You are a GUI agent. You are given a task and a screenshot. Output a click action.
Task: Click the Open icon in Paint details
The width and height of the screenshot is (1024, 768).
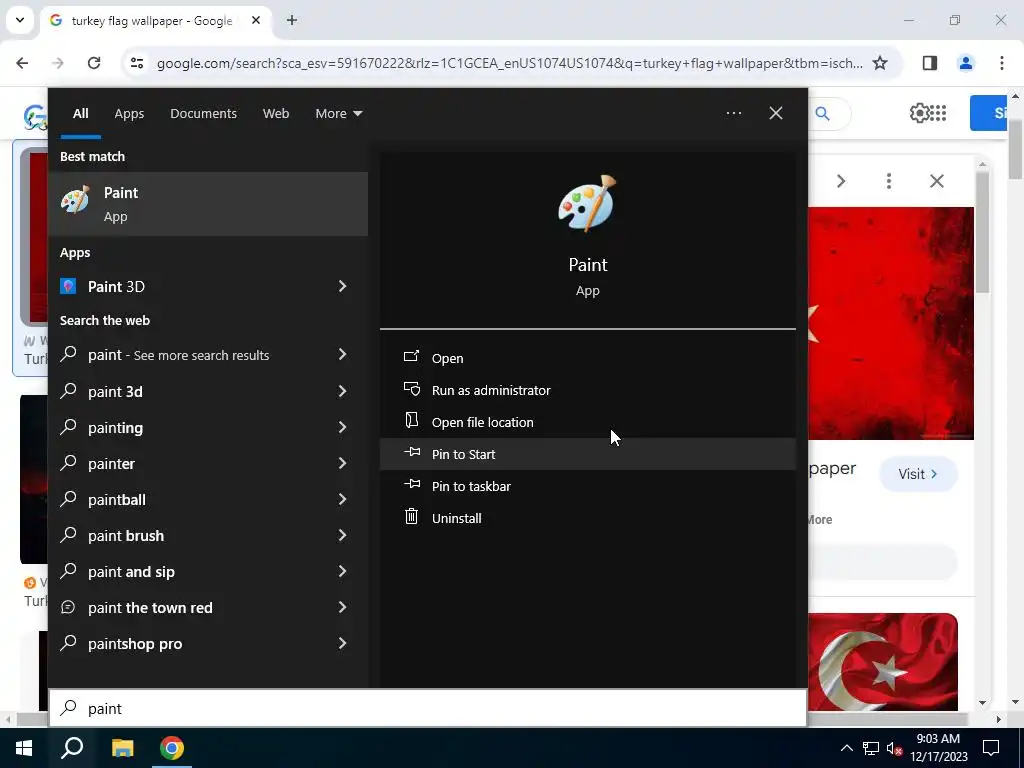tap(411, 357)
